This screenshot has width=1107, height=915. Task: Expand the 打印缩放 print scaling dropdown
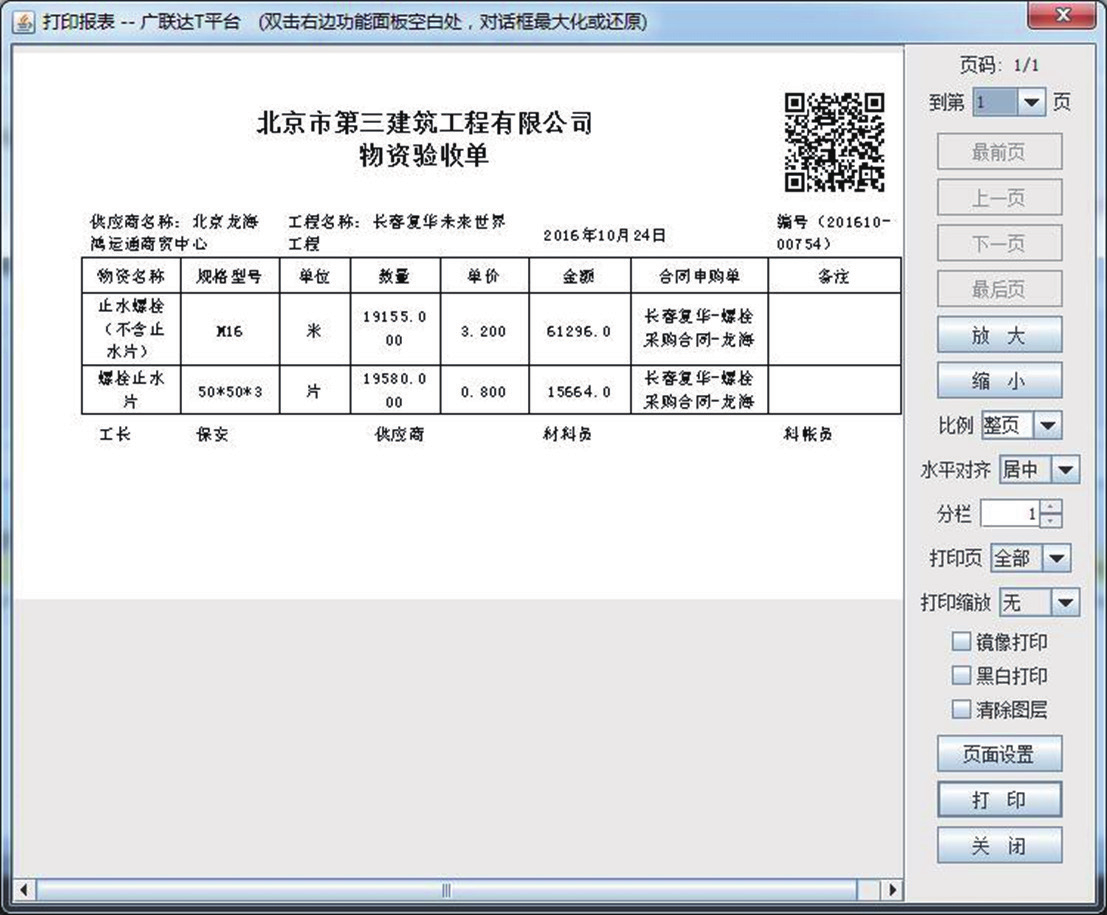tap(1066, 602)
